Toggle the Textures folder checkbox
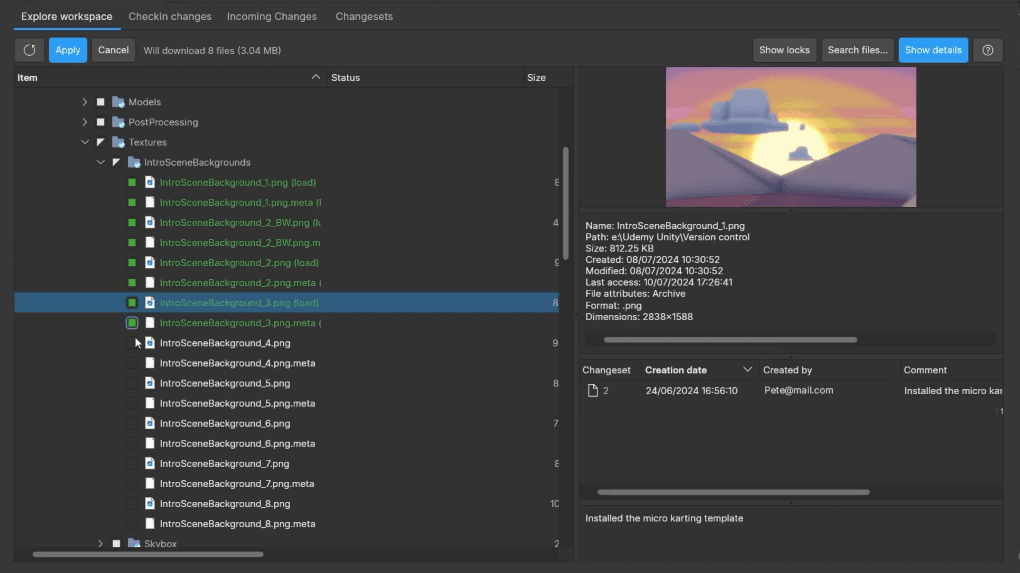The height and width of the screenshot is (573, 1020). 101,142
